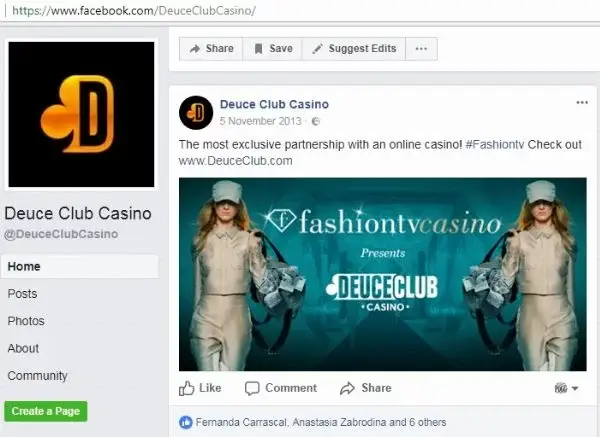Viewport: 600px width, 437px height.
Task: Open the Photos sidebar section
Action: pyautogui.click(x=26, y=321)
